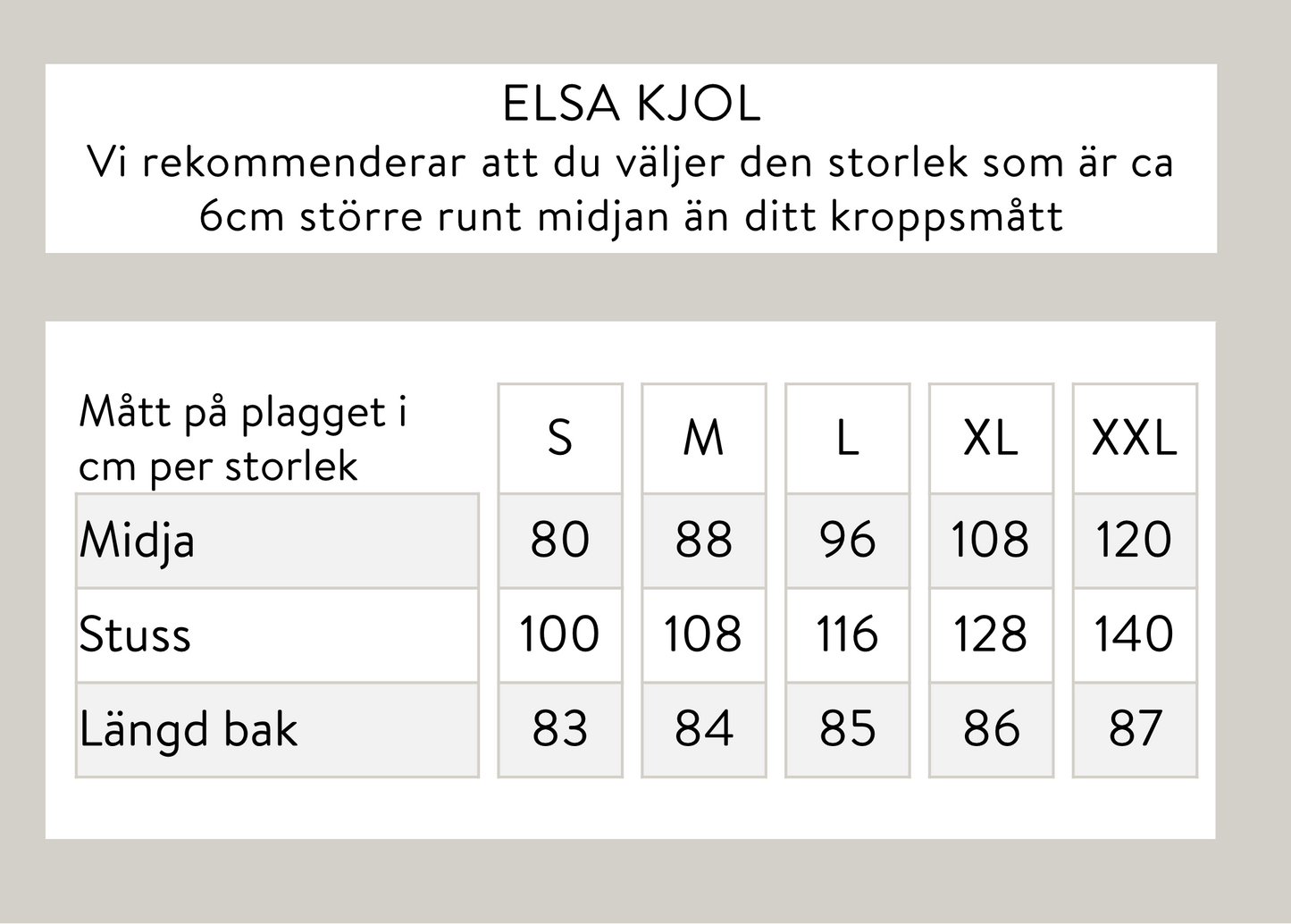This screenshot has height=924, width=1291.
Task: Click the XXL size column header
Action: point(1134,439)
